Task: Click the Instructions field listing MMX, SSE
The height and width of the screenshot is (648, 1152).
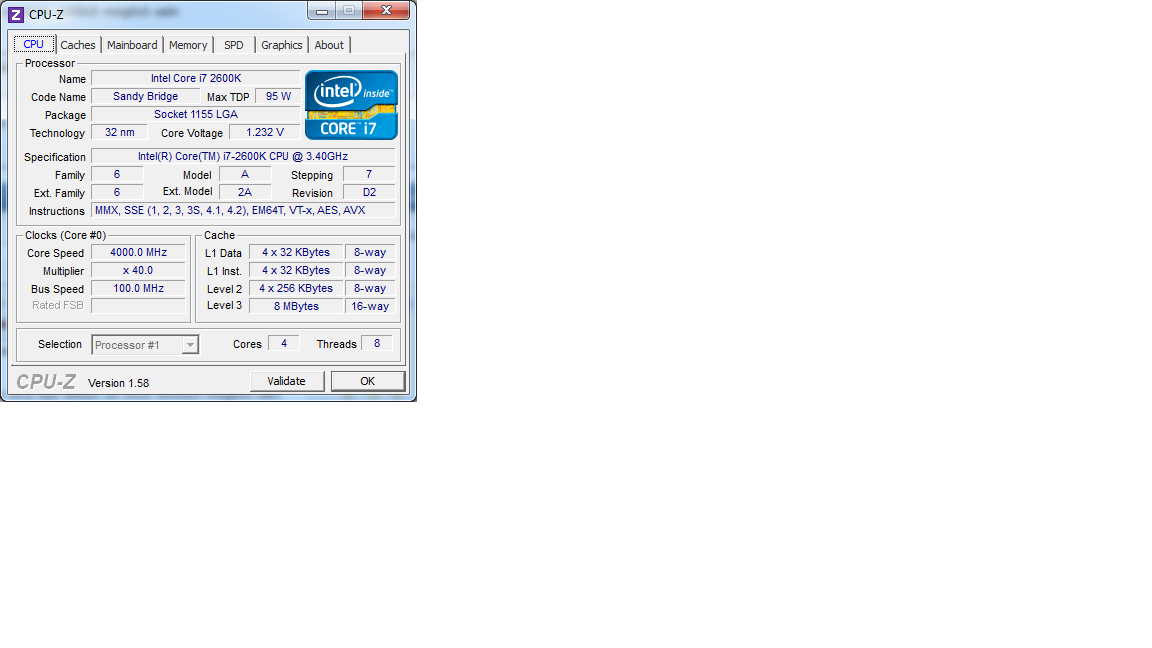Action: (x=243, y=210)
